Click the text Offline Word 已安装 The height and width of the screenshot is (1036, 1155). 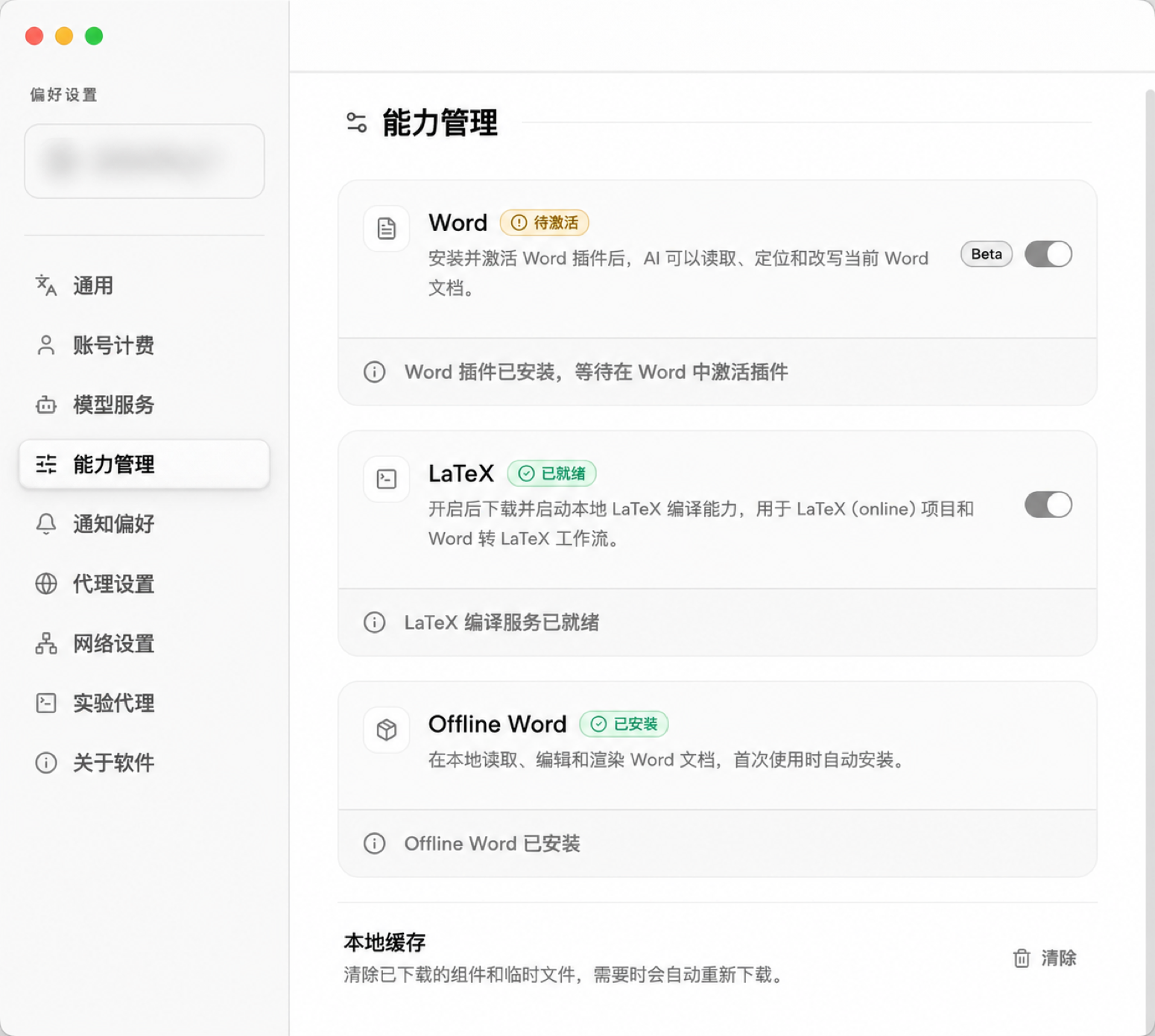pyautogui.click(x=492, y=843)
